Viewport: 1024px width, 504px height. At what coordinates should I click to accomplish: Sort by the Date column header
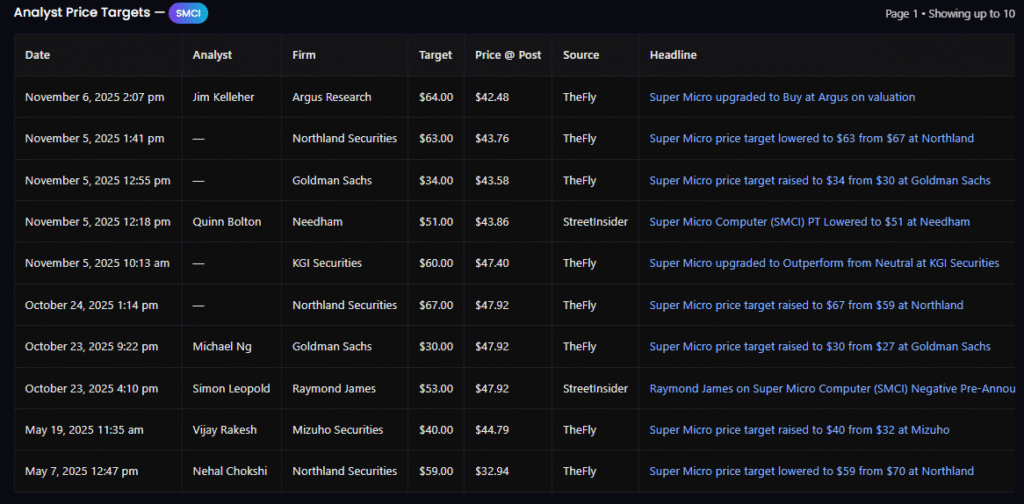[37, 55]
